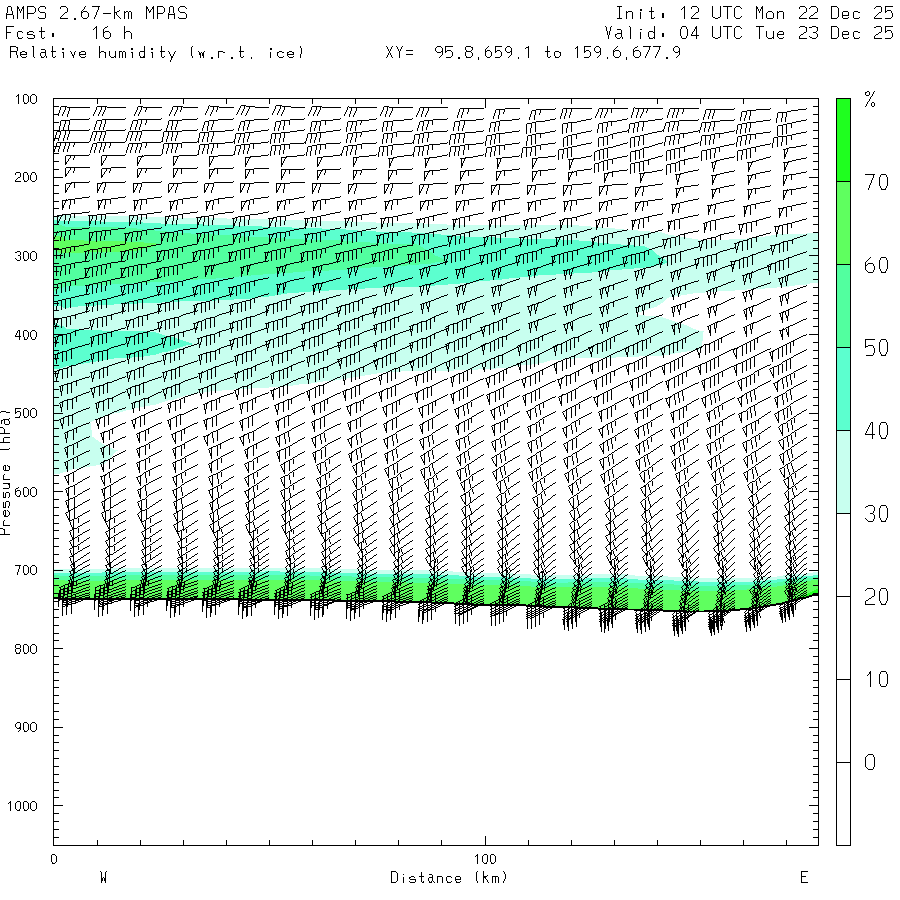Screen dimensions: 900x900
Task: Click the colorbar value label '50'
Action: [876, 348]
